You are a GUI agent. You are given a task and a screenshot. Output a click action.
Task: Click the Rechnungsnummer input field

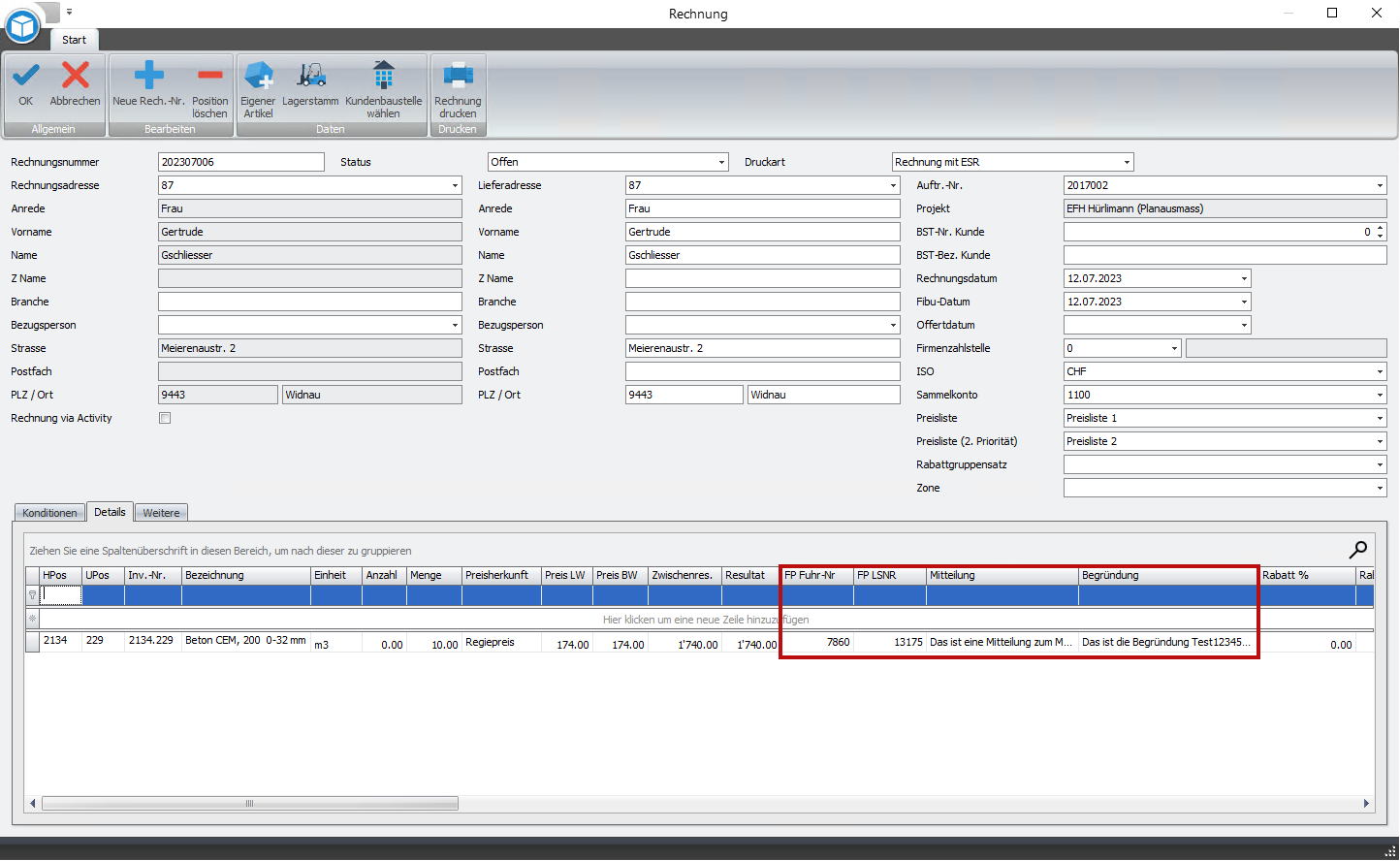coord(240,162)
